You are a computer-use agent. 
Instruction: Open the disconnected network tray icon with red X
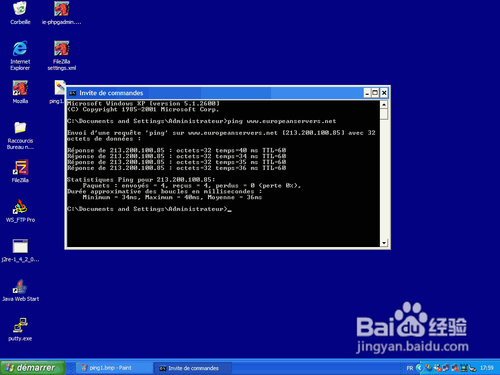point(455,368)
